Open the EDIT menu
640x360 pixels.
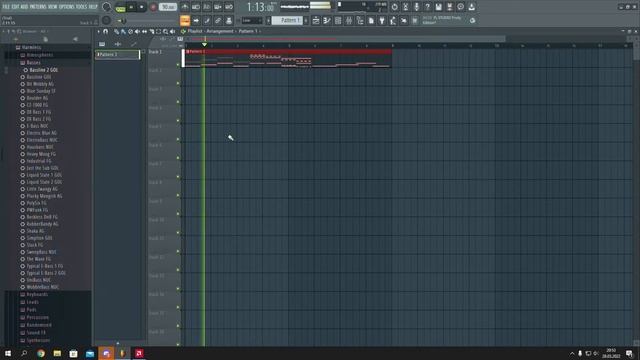click(15, 7)
